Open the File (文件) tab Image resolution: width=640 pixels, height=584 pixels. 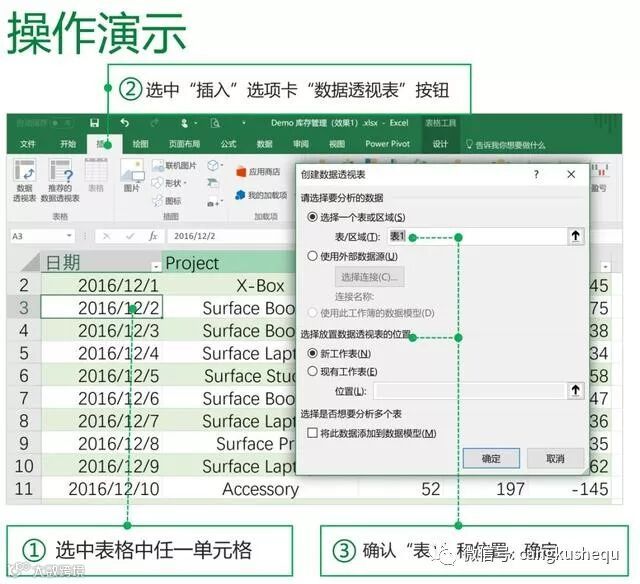(28, 144)
